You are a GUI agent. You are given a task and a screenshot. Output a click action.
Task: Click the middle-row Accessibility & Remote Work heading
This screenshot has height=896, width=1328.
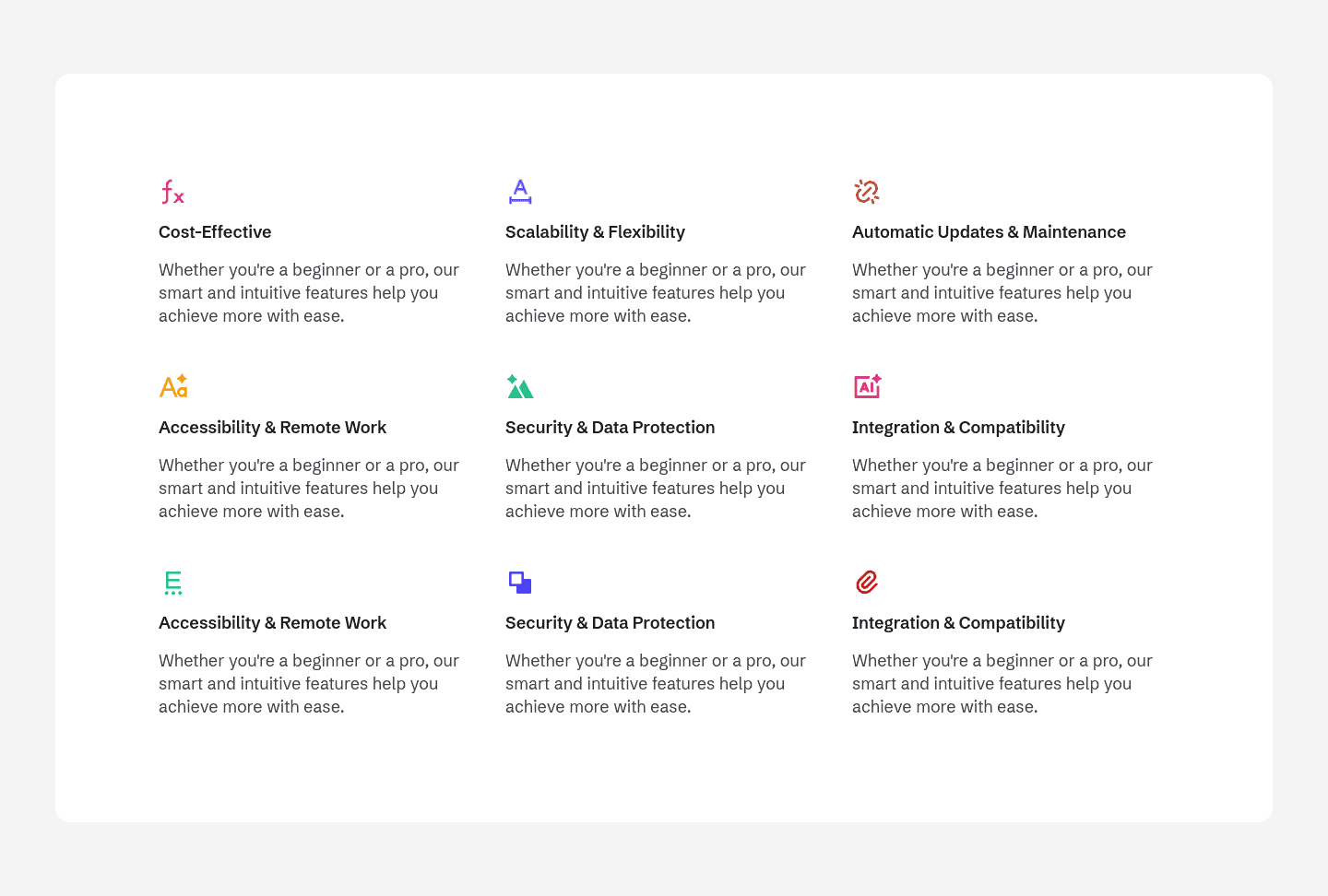pos(272,428)
